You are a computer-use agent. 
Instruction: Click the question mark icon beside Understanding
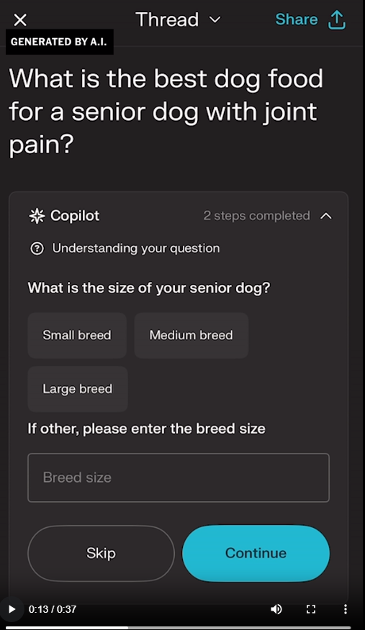click(x=37, y=249)
